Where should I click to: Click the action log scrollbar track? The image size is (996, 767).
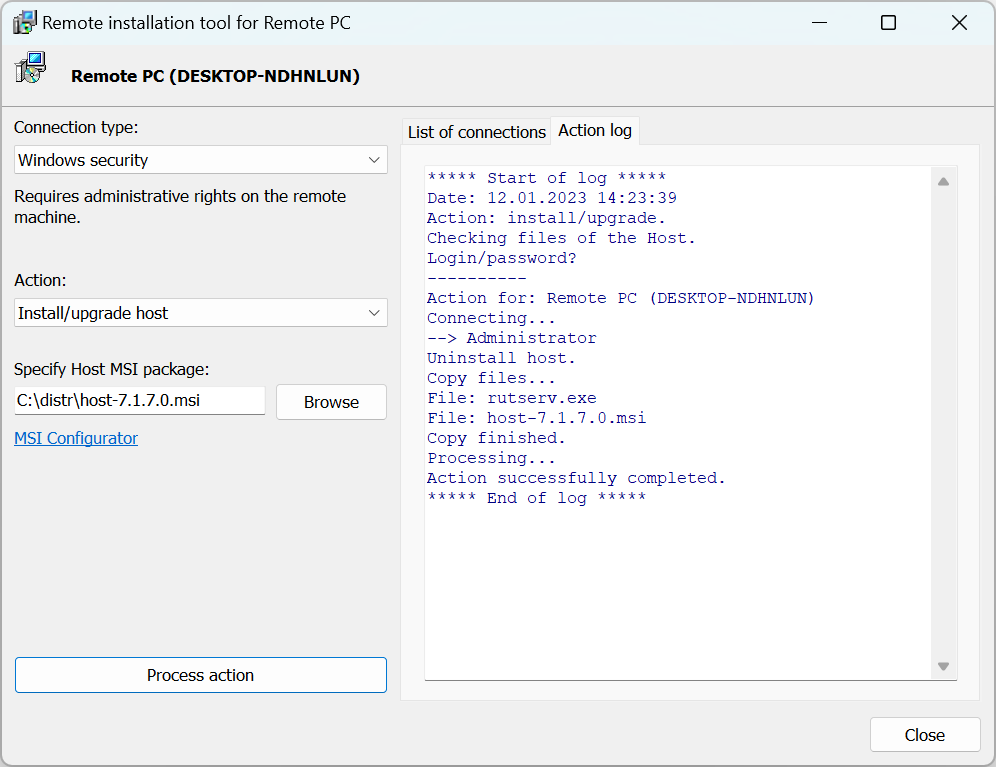pyautogui.click(x=942, y=420)
